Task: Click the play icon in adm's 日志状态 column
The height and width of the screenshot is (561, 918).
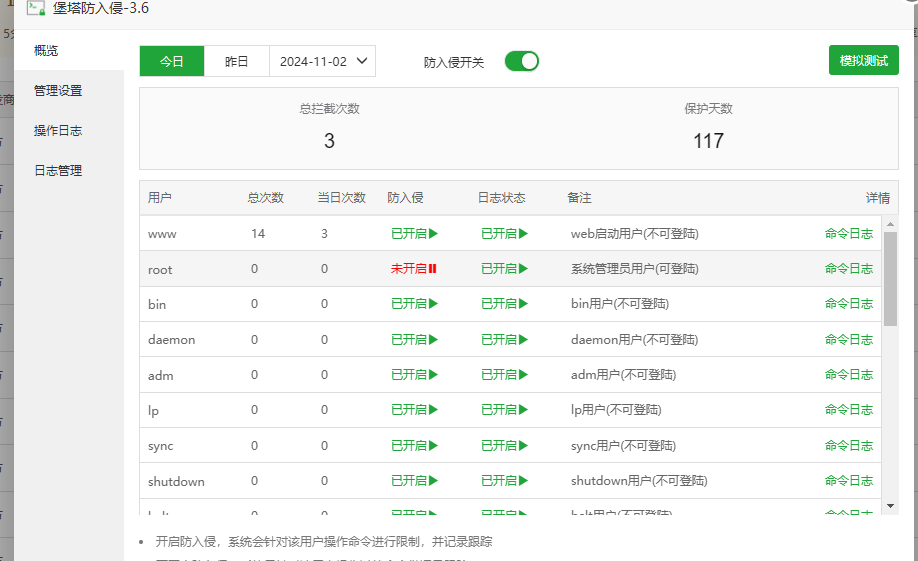Action: [523, 375]
